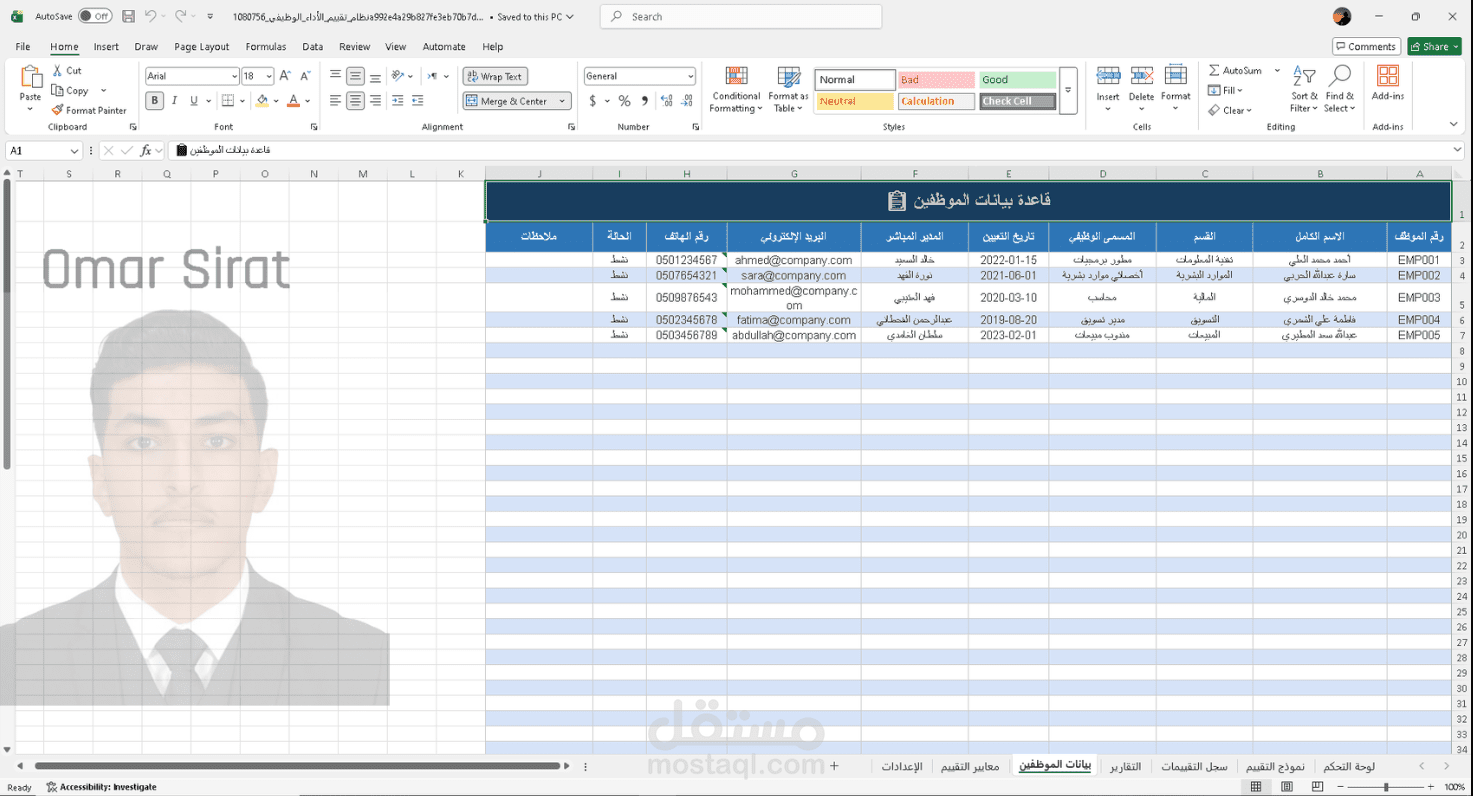Click the Save icon in title bar
This screenshot has height=796, width=1473.
click(128, 16)
